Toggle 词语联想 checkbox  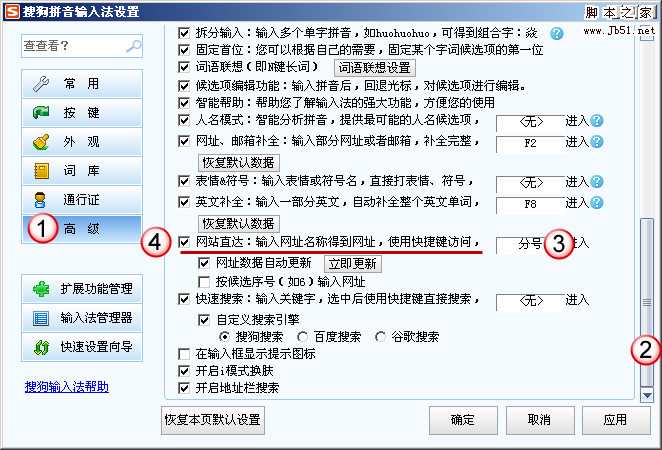tap(184, 67)
